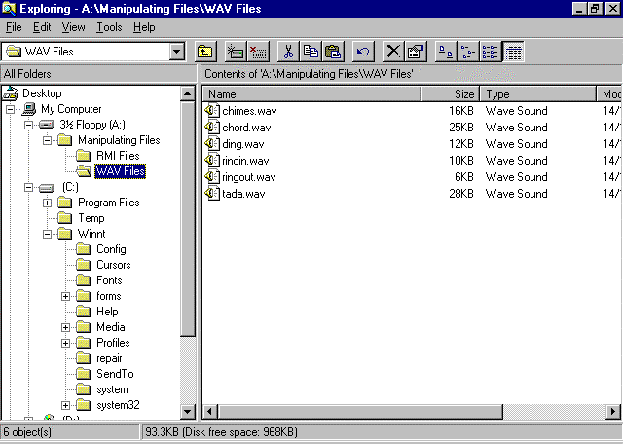Click the Delete X icon

[393, 51]
